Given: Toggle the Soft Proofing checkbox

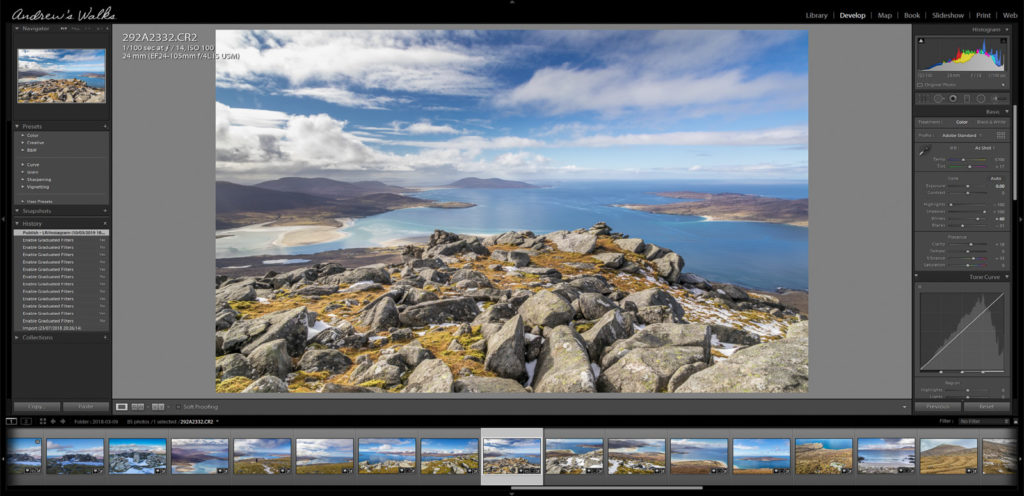Looking at the screenshot, I should click(x=178, y=407).
